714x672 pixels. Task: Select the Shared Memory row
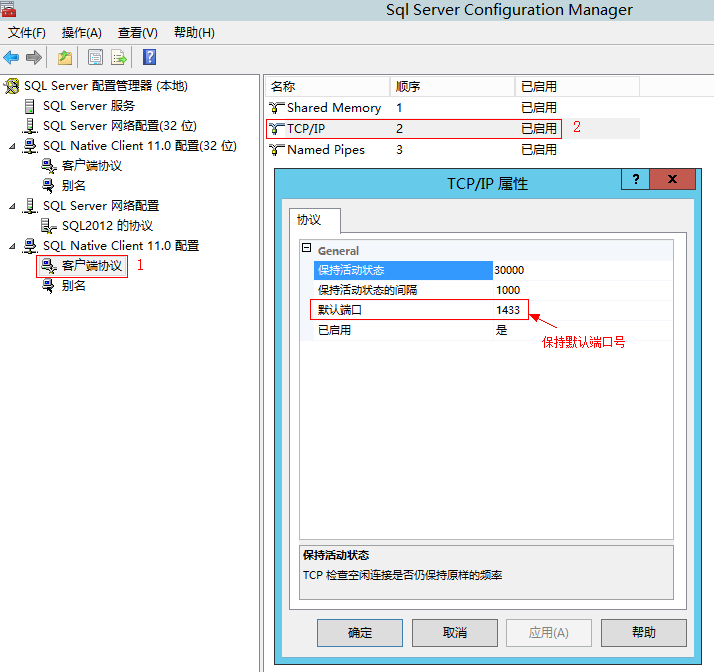pos(453,108)
